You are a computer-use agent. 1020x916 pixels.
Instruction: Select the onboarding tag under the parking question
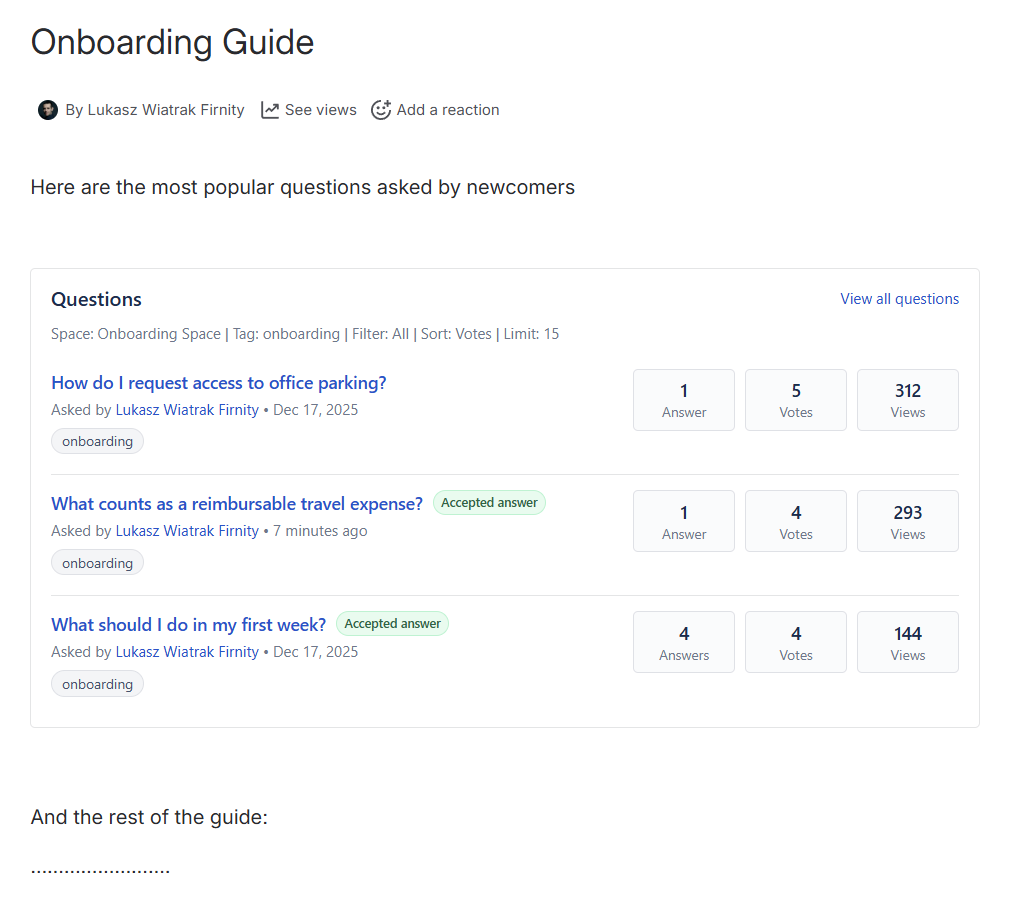(x=97, y=441)
